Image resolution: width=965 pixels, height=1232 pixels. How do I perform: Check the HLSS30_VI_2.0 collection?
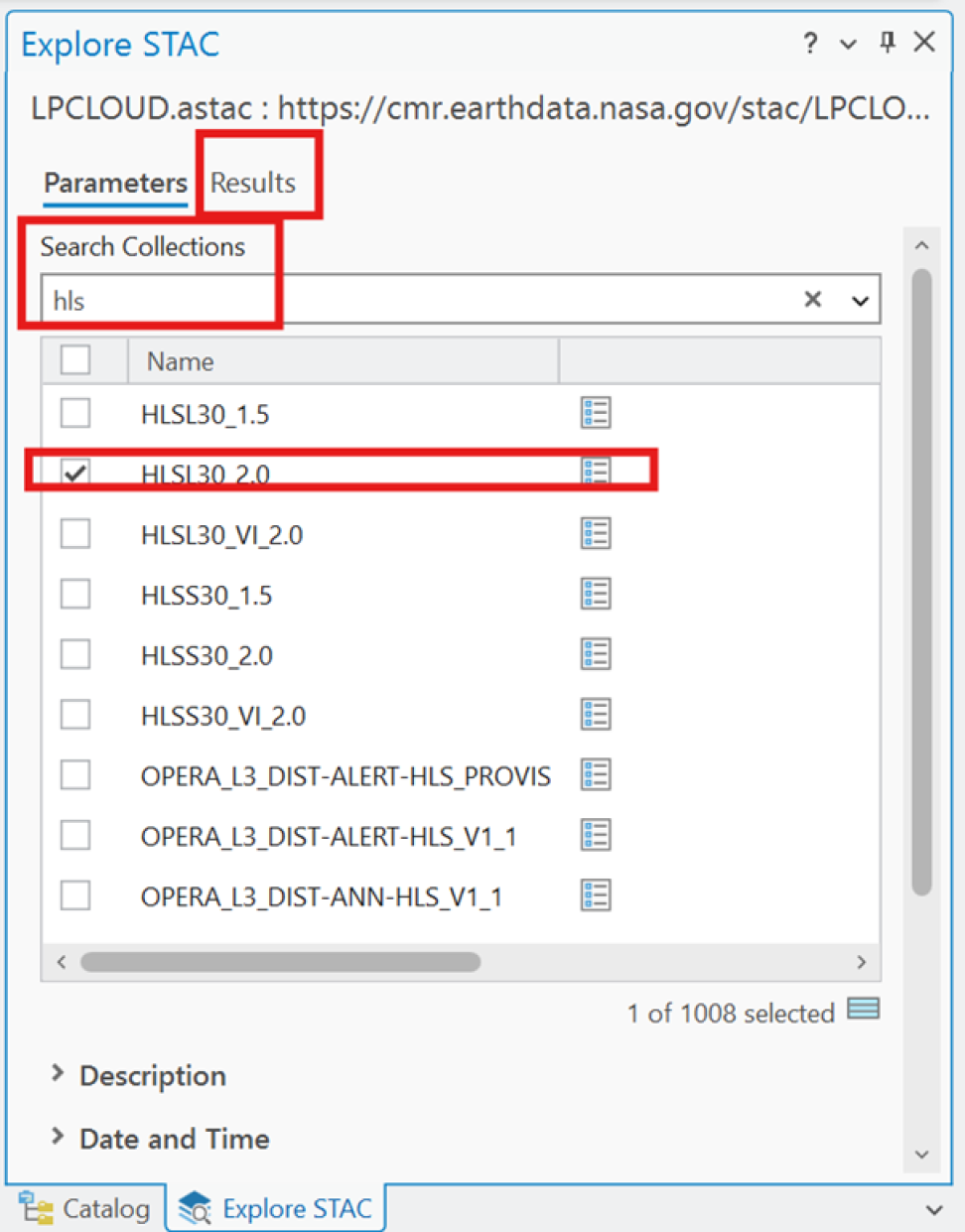point(75,715)
